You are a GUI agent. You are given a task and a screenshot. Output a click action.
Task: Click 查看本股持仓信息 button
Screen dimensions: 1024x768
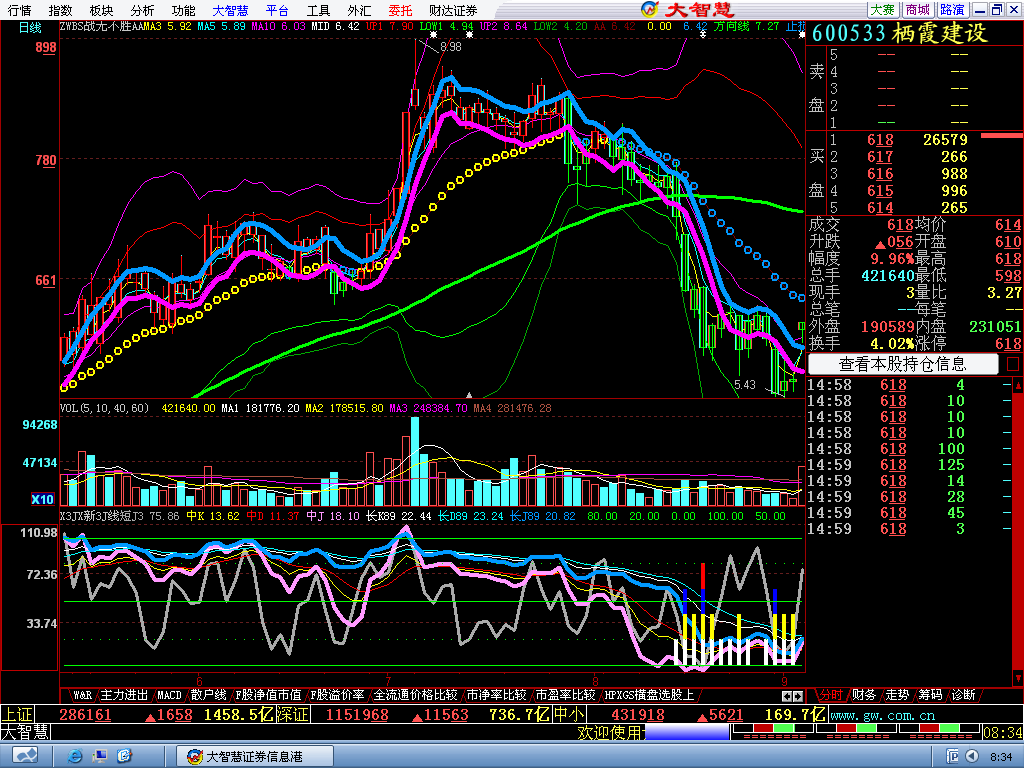[903, 364]
